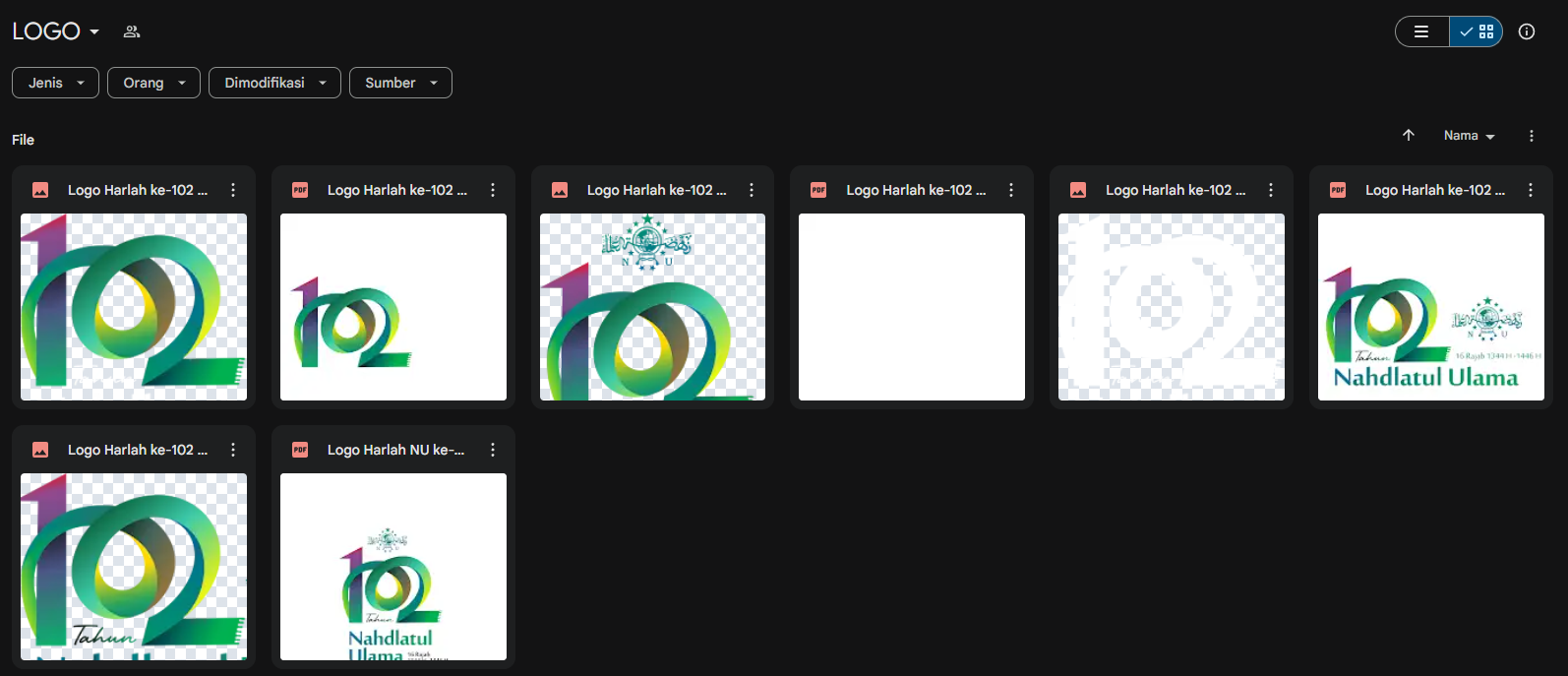Select thumbnail with 102 beside emblem and Nahdlatul Ulama
The width and height of the screenshot is (1568, 676).
(1431, 307)
